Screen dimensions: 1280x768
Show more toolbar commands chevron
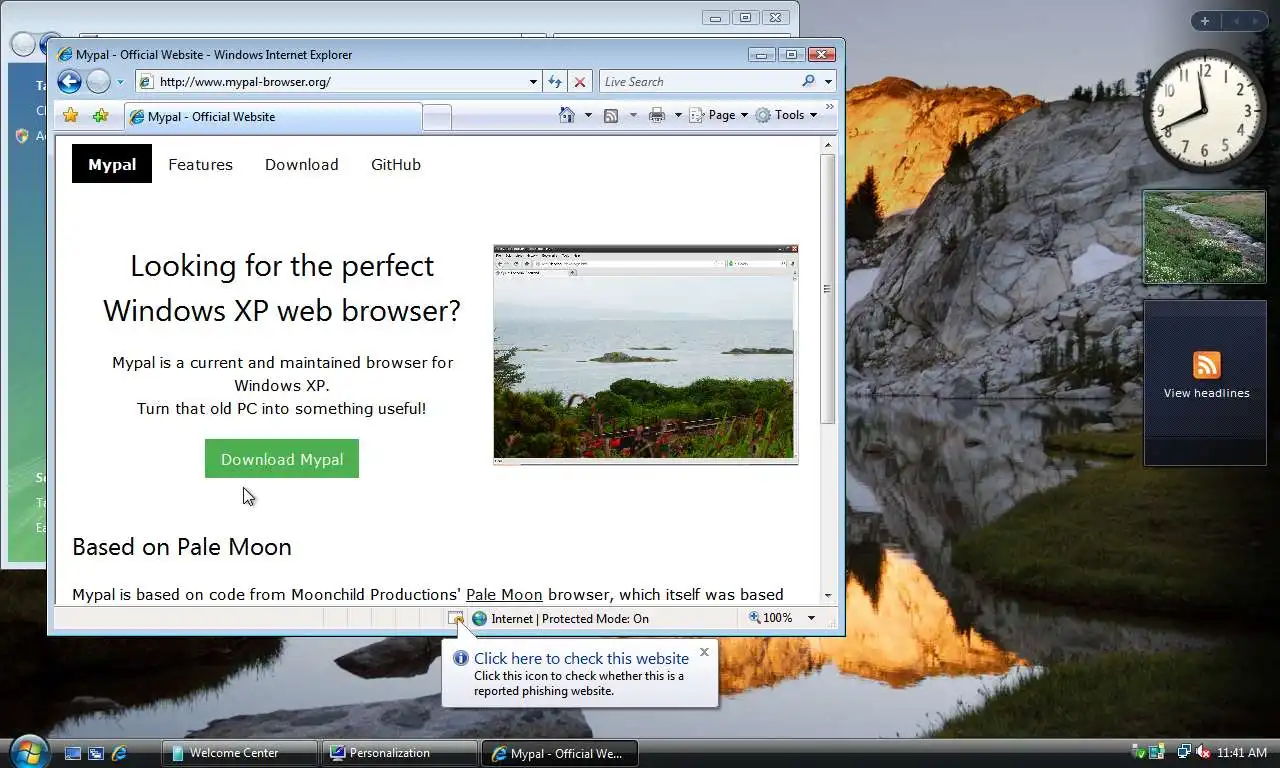click(x=829, y=107)
